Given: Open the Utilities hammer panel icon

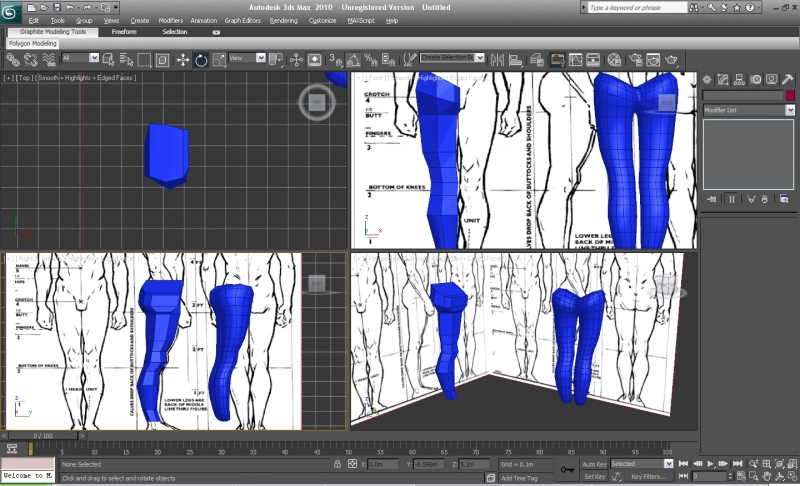Looking at the screenshot, I should 789,78.
